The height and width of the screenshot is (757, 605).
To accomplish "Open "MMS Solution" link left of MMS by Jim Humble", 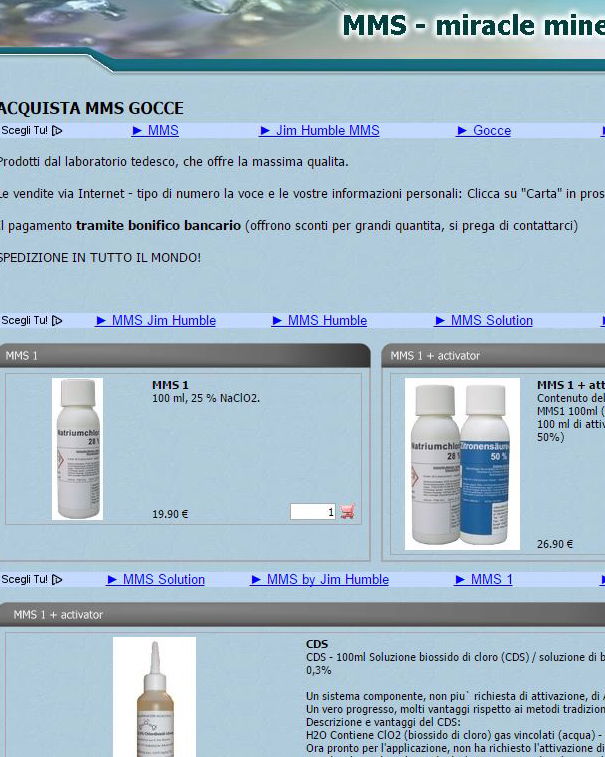I will point(163,579).
